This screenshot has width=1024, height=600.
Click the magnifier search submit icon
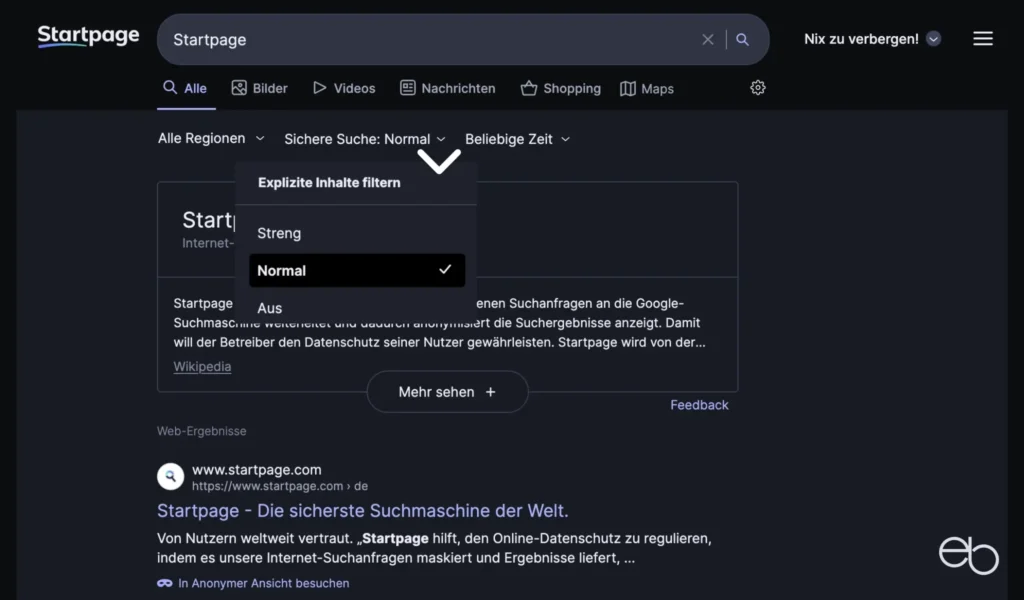(x=743, y=40)
